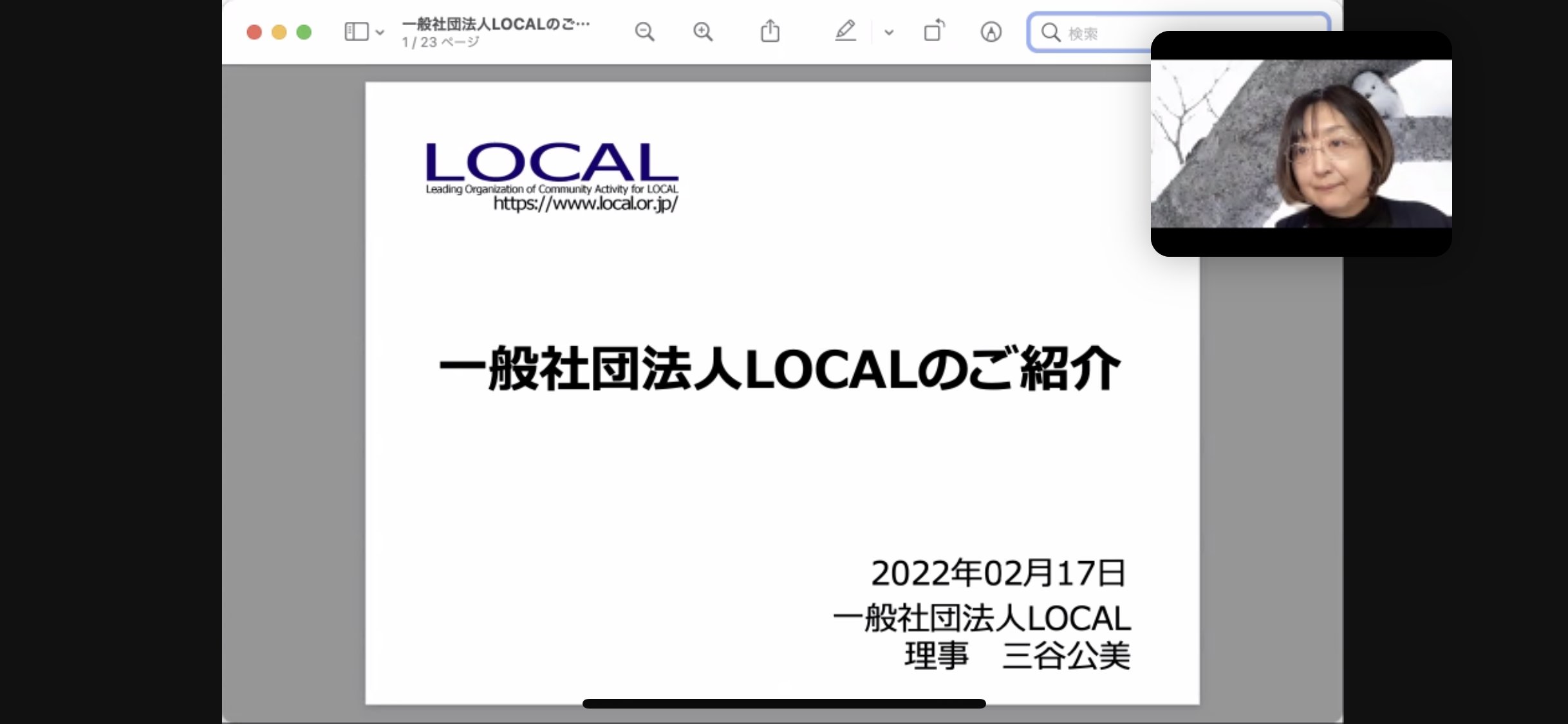Open the Share menu icon

770,31
